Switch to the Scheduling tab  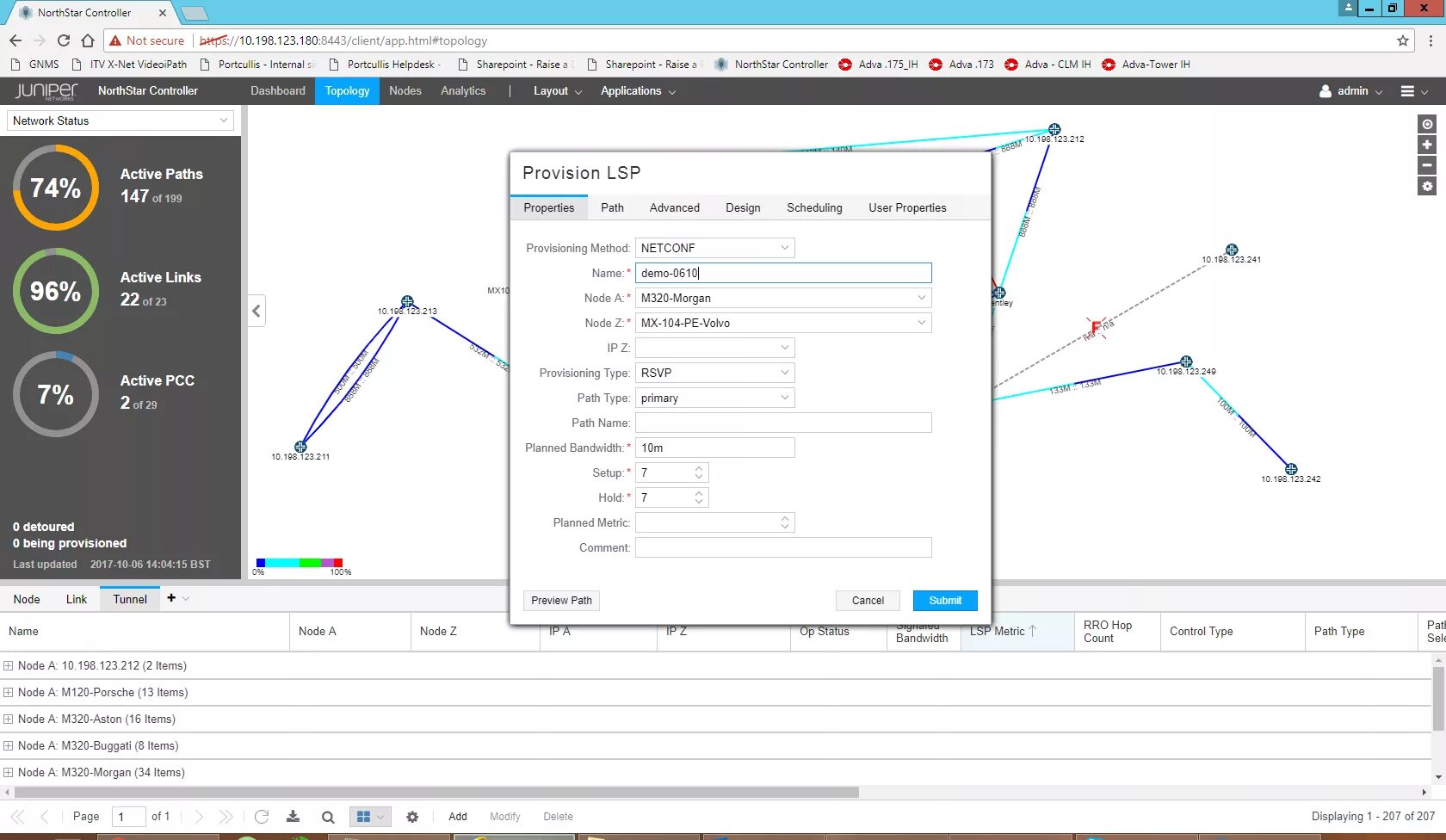[x=814, y=207]
